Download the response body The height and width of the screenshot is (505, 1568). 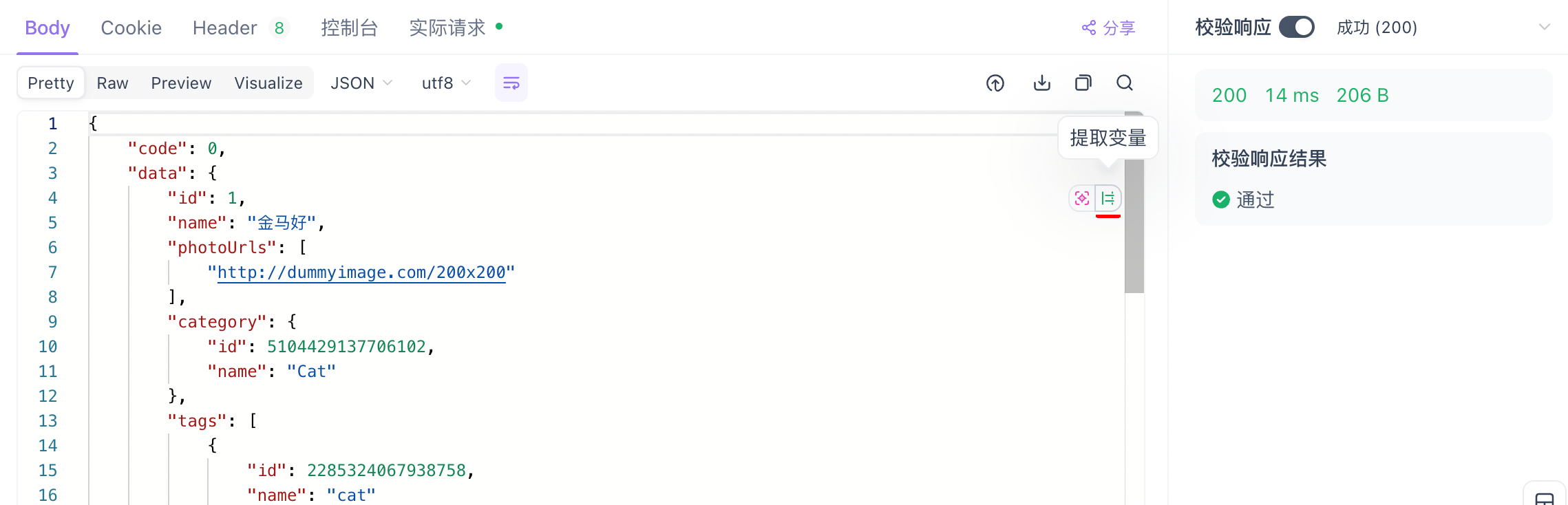[1042, 83]
